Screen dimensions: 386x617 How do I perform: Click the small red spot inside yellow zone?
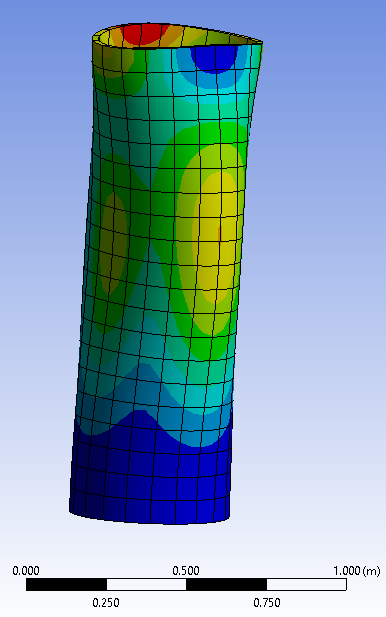[220, 233]
